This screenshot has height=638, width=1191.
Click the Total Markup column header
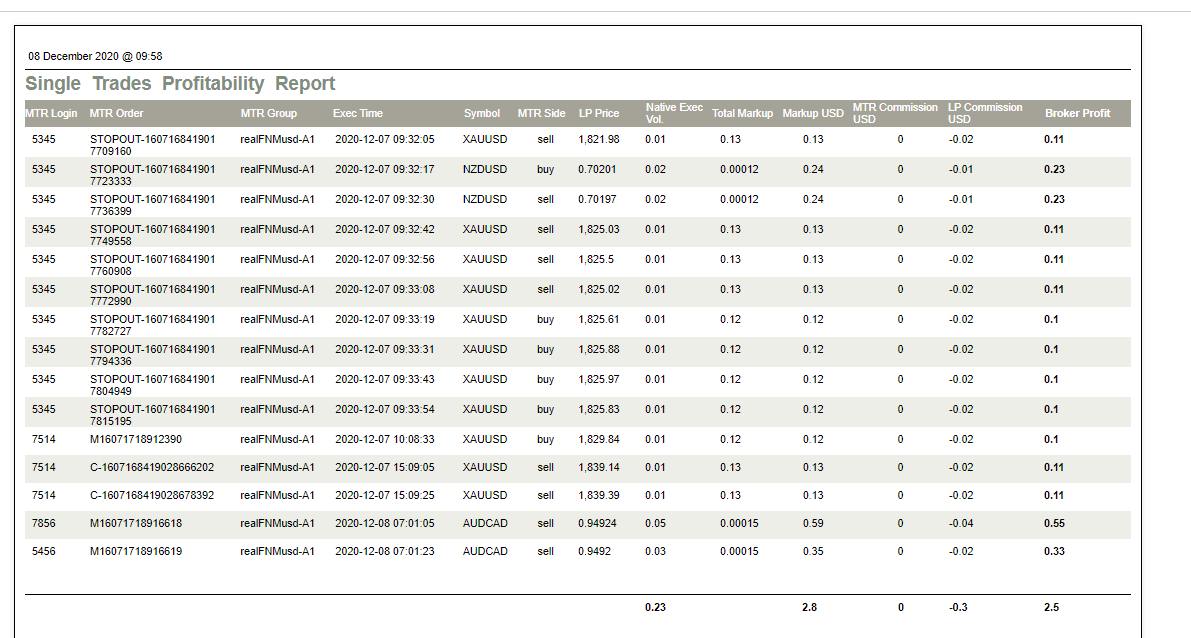pyautogui.click(x=742, y=113)
